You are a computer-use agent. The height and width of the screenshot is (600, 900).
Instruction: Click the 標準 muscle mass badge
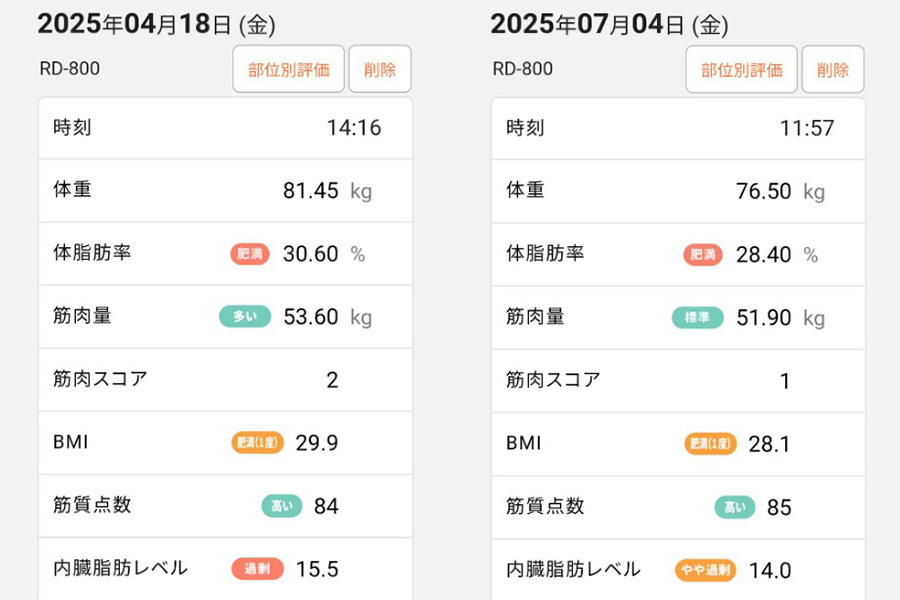pos(697,318)
